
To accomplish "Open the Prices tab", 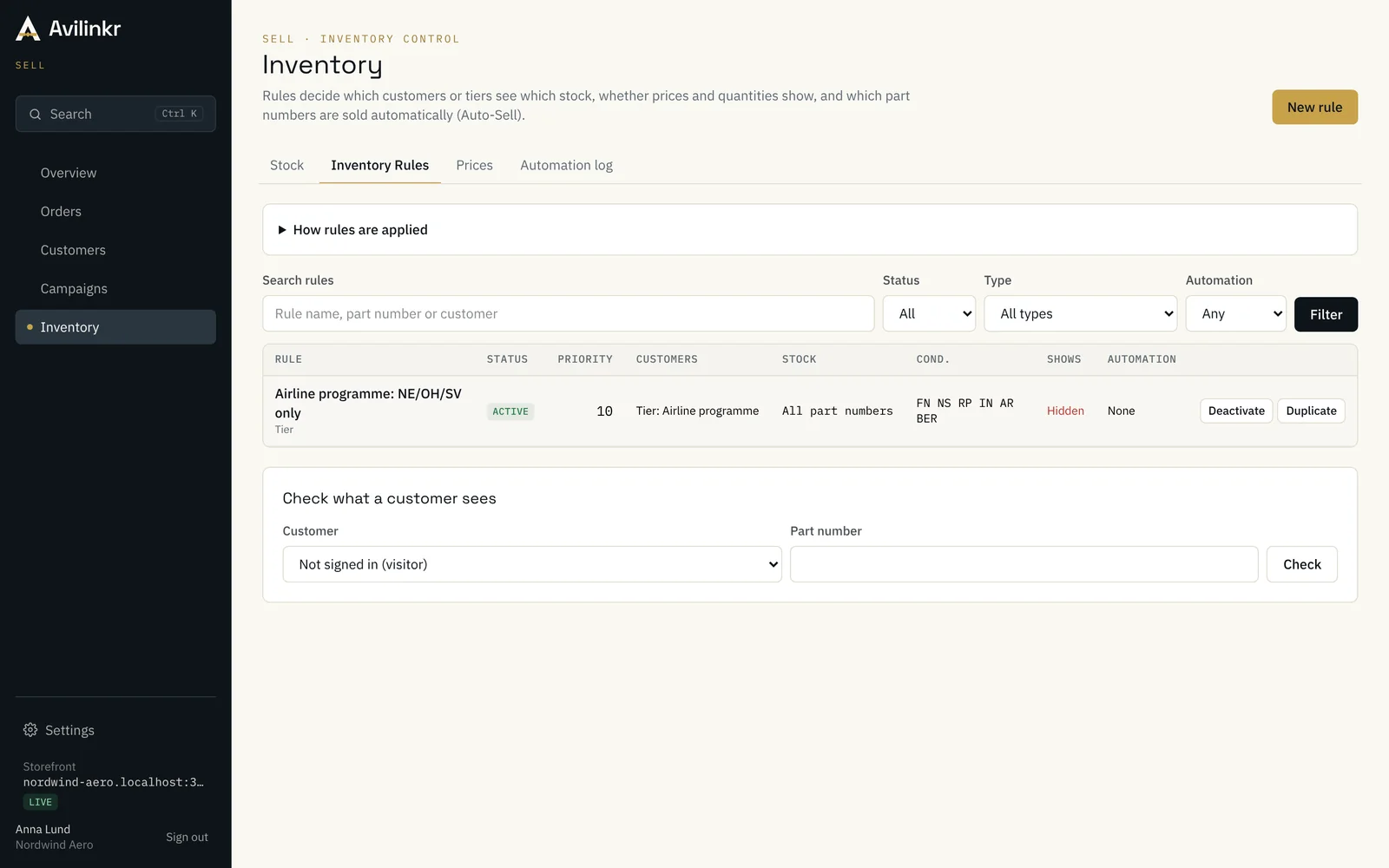I will point(474,165).
